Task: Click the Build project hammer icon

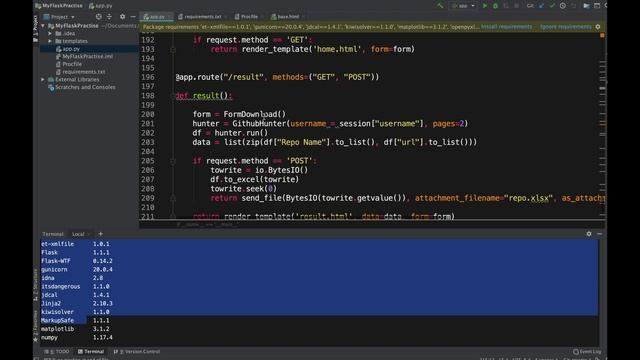Action: [x=440, y=6]
